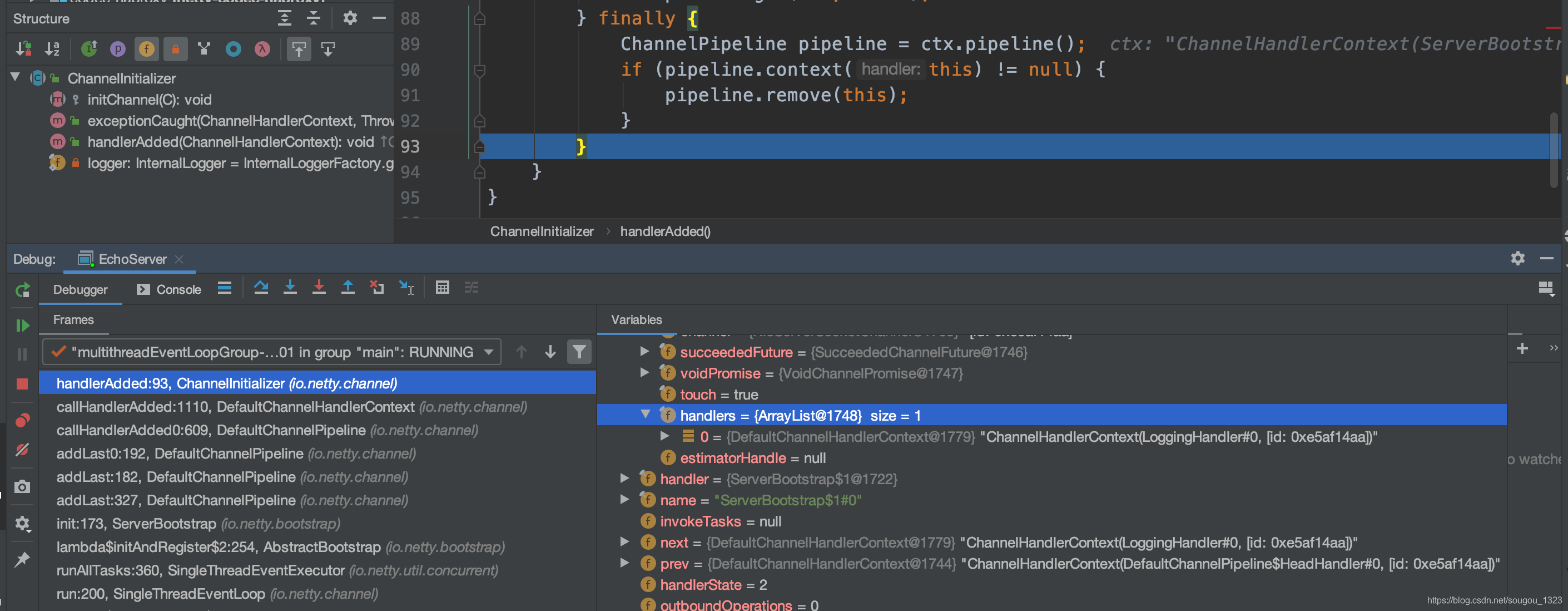Image resolution: width=1568 pixels, height=611 pixels.
Task: Toggle show lambdas filter in Structure
Action: (x=262, y=49)
